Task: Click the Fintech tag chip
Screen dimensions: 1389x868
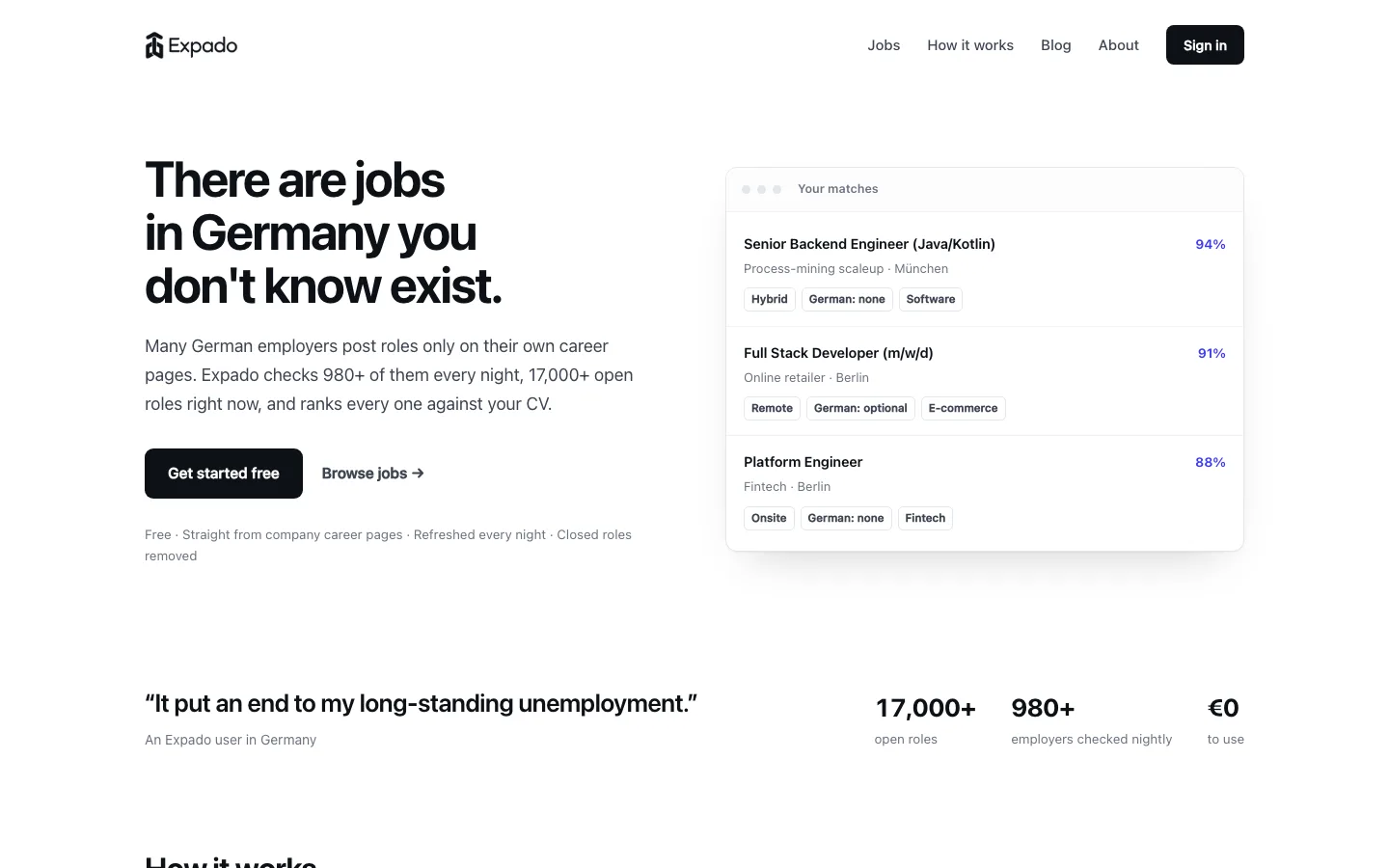Action: pos(925,518)
